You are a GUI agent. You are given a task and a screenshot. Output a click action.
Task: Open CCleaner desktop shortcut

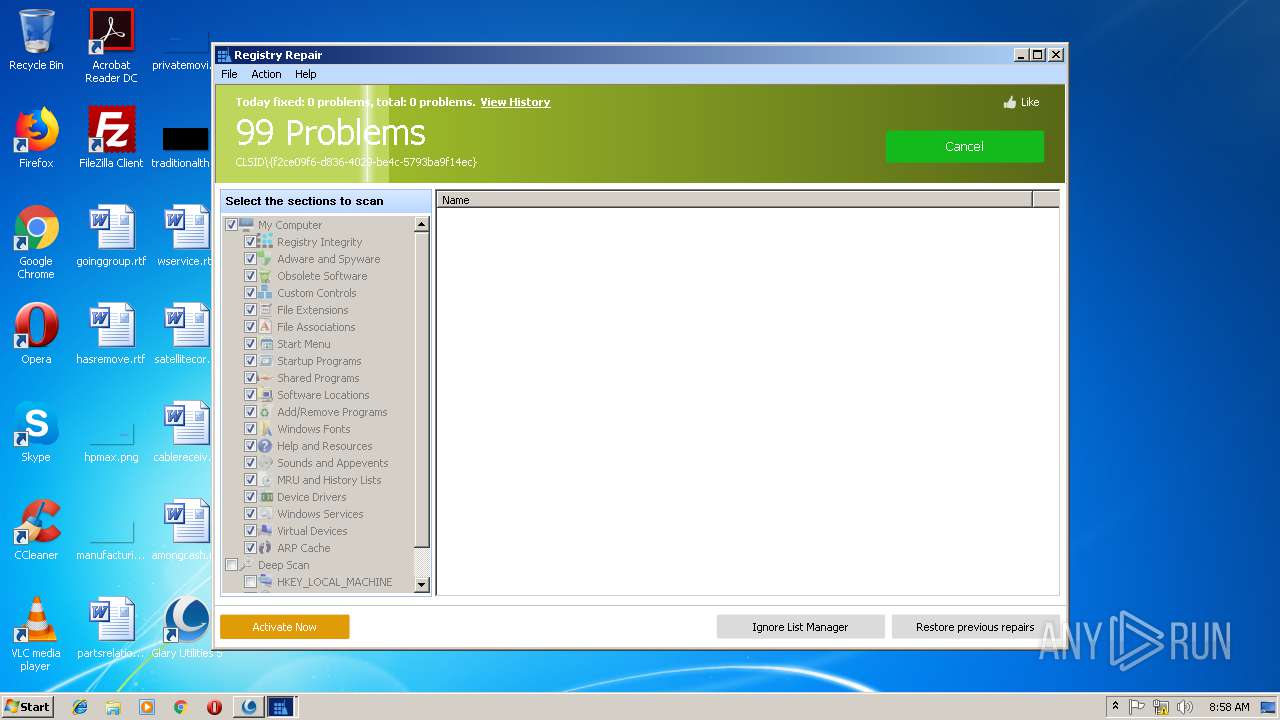(x=36, y=531)
